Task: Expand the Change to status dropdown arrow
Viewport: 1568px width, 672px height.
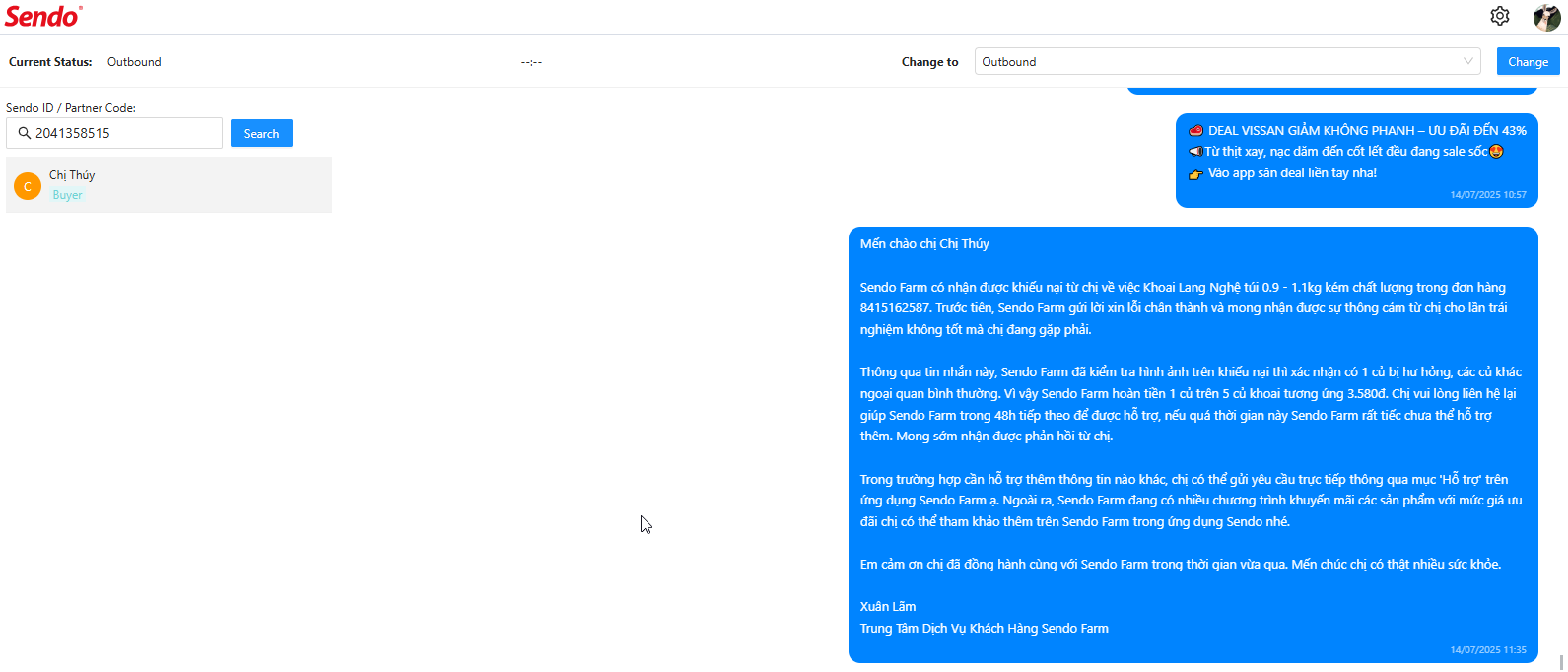Action: (x=1468, y=61)
